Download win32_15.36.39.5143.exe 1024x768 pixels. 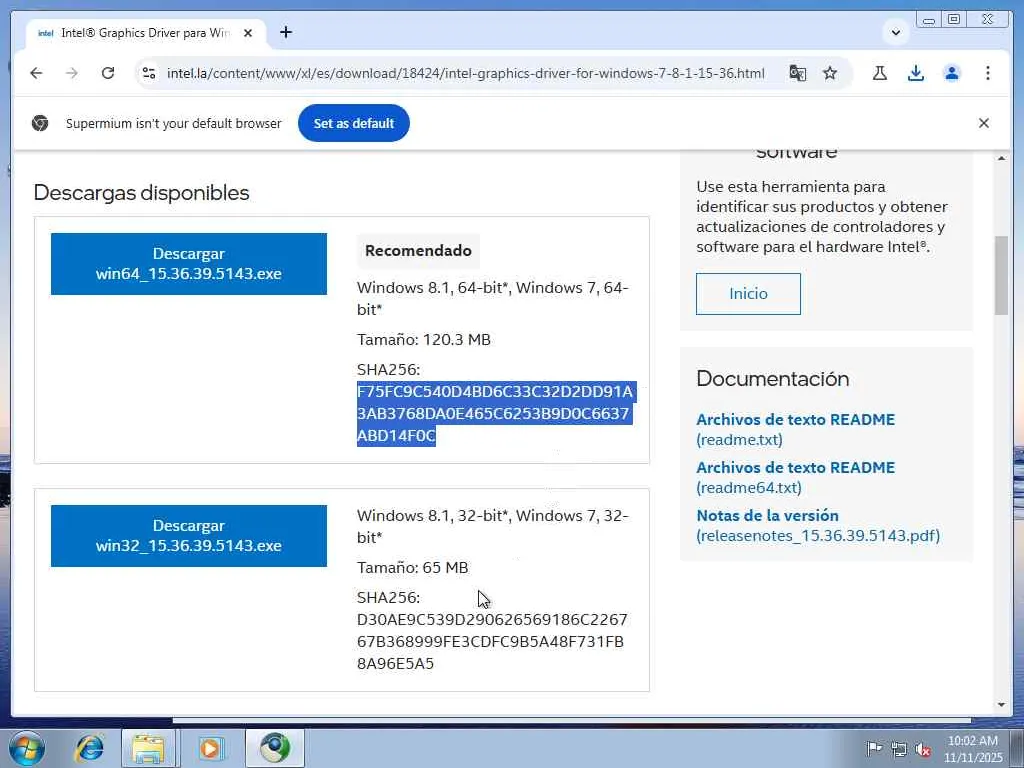(189, 536)
